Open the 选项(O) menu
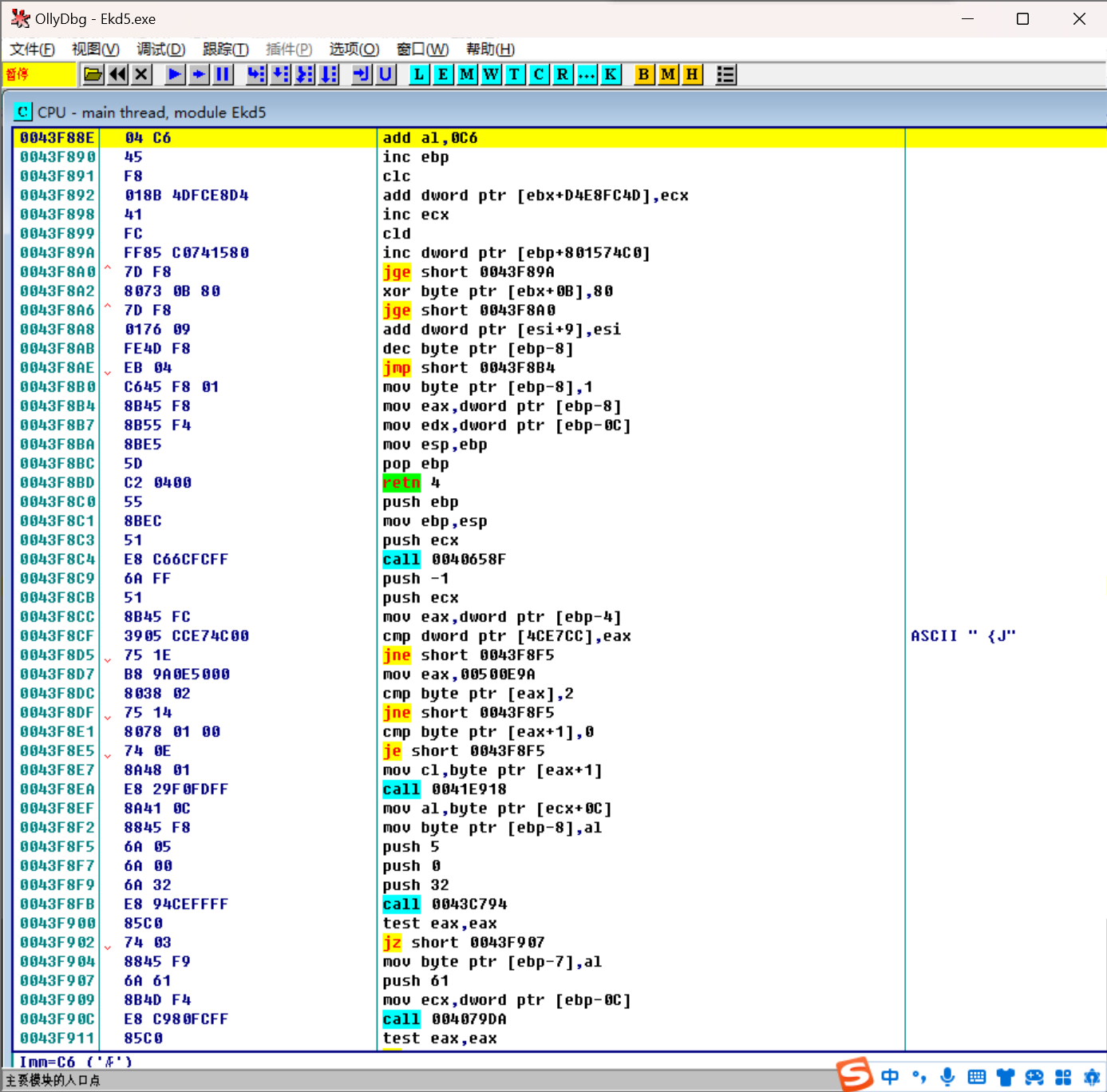This screenshot has width=1107, height=1092. coord(354,49)
